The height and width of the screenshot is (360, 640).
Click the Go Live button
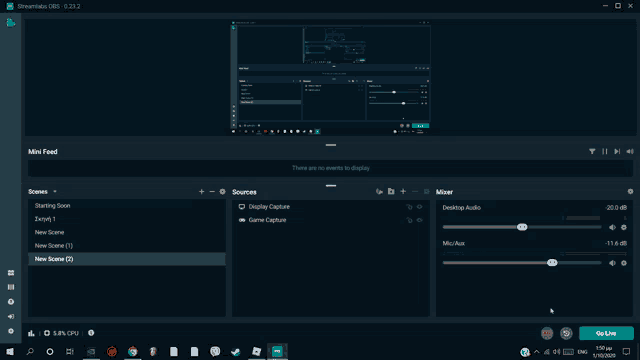click(x=606, y=333)
